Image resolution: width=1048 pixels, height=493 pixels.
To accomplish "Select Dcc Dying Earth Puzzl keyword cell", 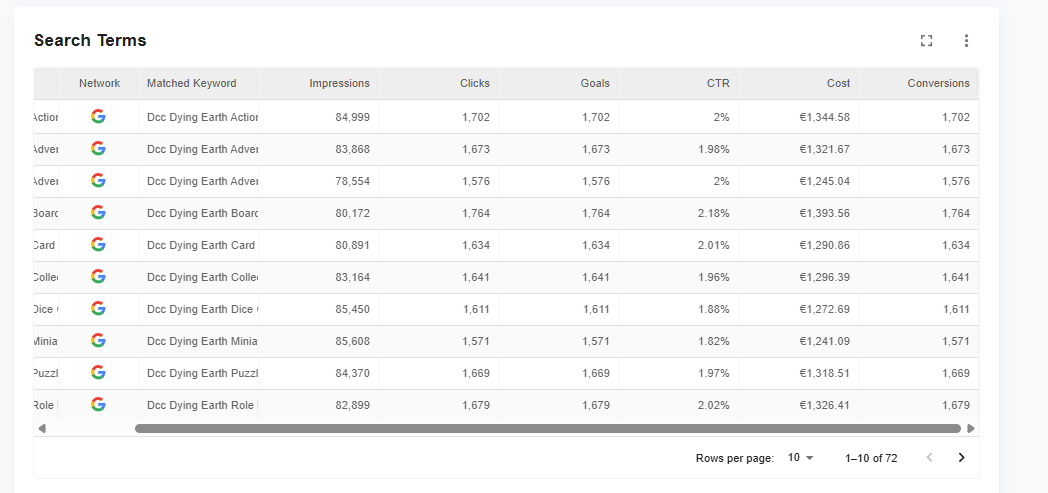I will (199, 373).
